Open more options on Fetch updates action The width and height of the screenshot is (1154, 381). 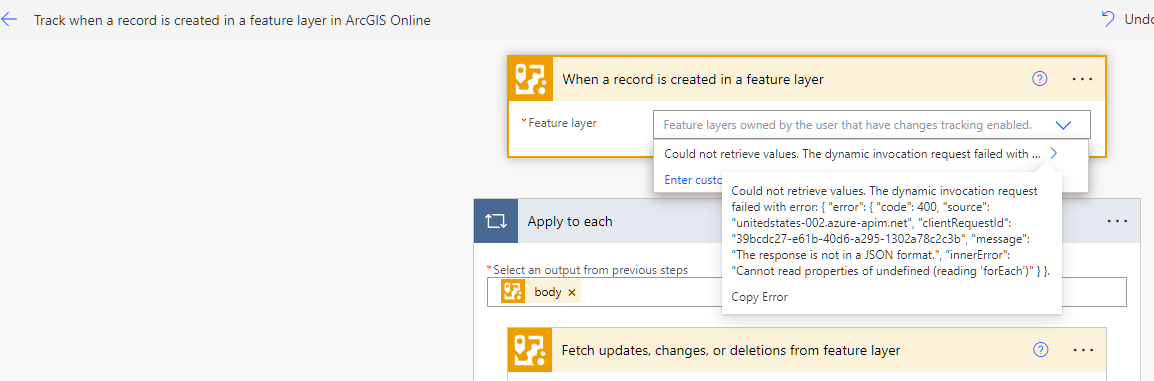1082,350
